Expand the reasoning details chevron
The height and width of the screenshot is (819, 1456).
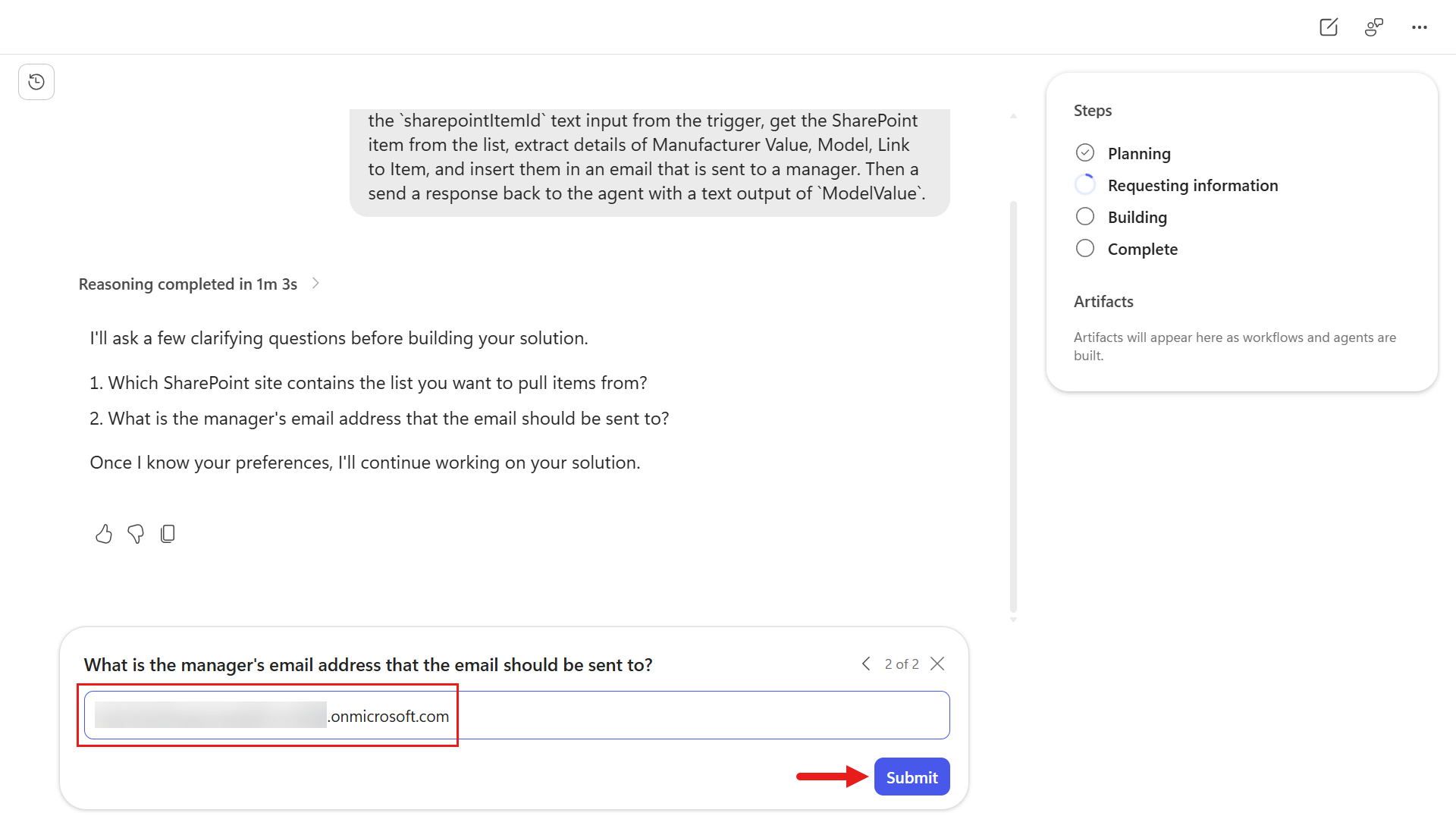click(315, 284)
